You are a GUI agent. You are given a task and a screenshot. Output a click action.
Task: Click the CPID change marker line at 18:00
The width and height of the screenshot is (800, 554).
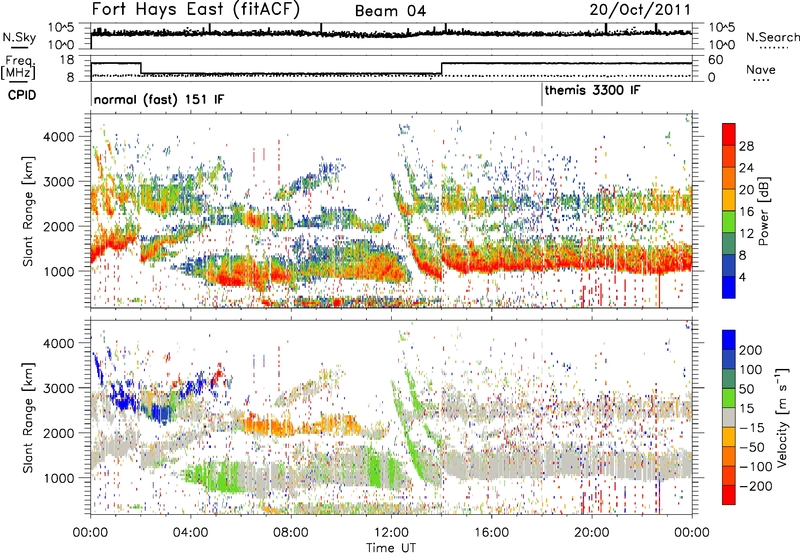542,94
